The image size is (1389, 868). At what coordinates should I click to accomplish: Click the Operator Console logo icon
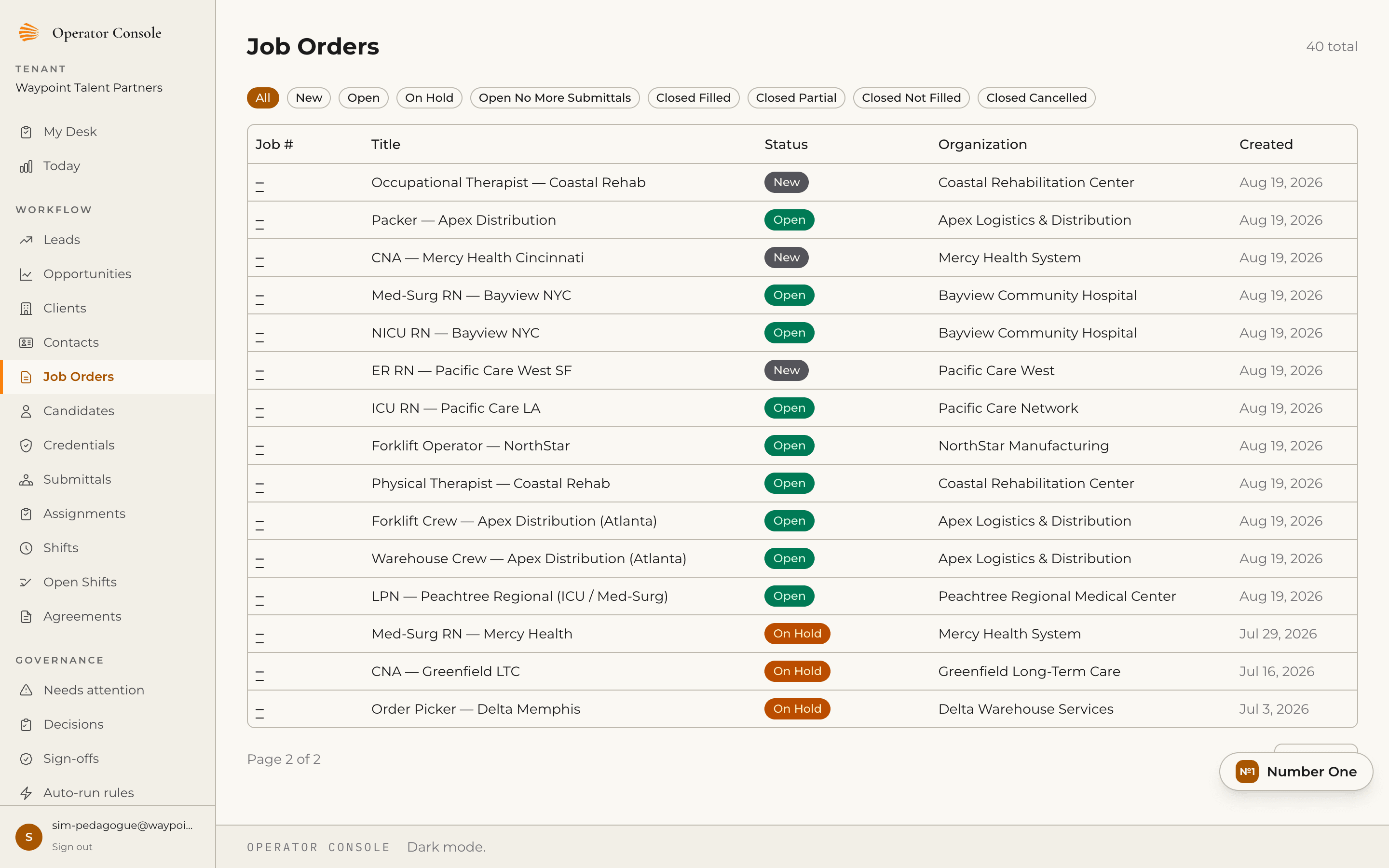pyautogui.click(x=29, y=33)
